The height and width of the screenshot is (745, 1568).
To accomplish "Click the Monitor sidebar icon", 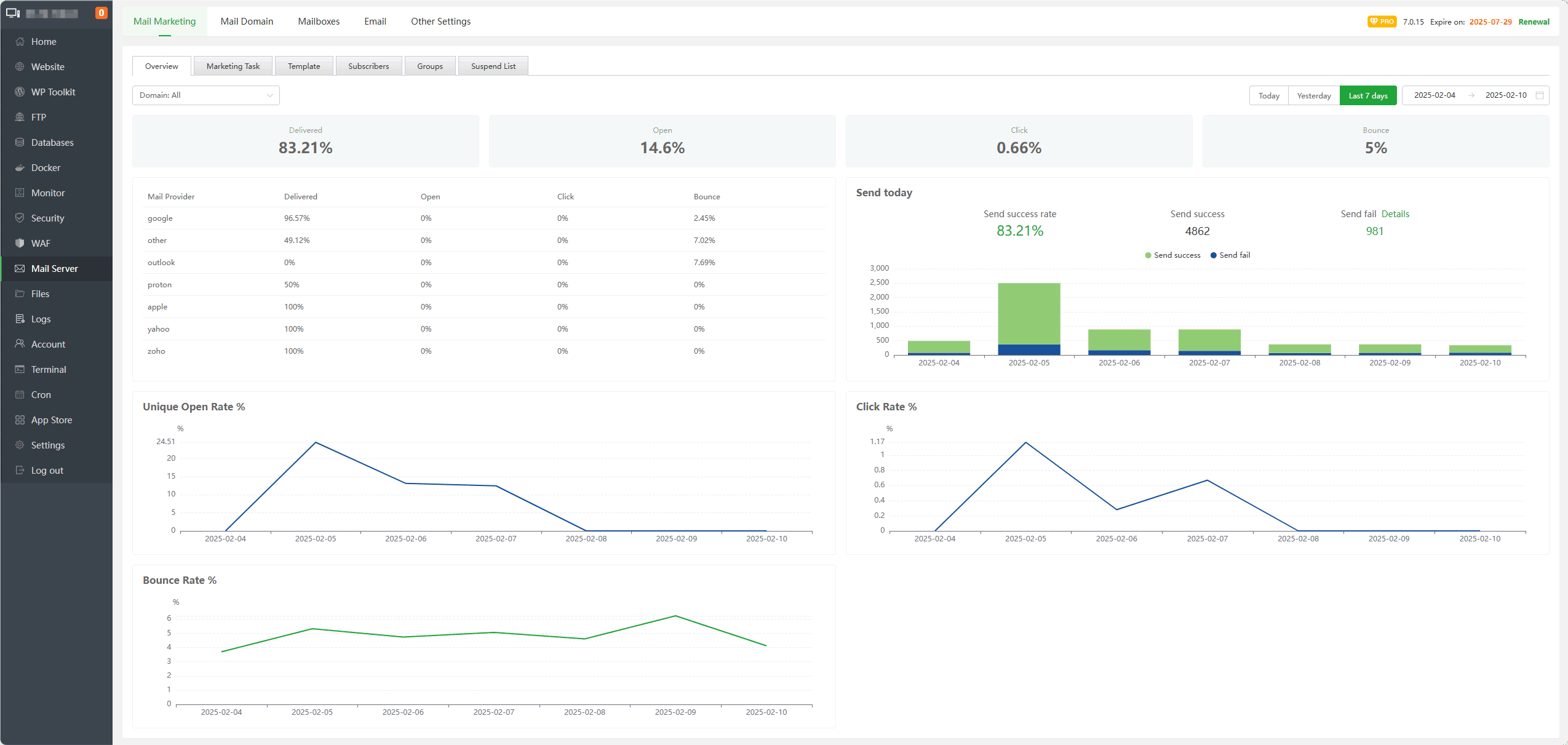I will pos(20,193).
